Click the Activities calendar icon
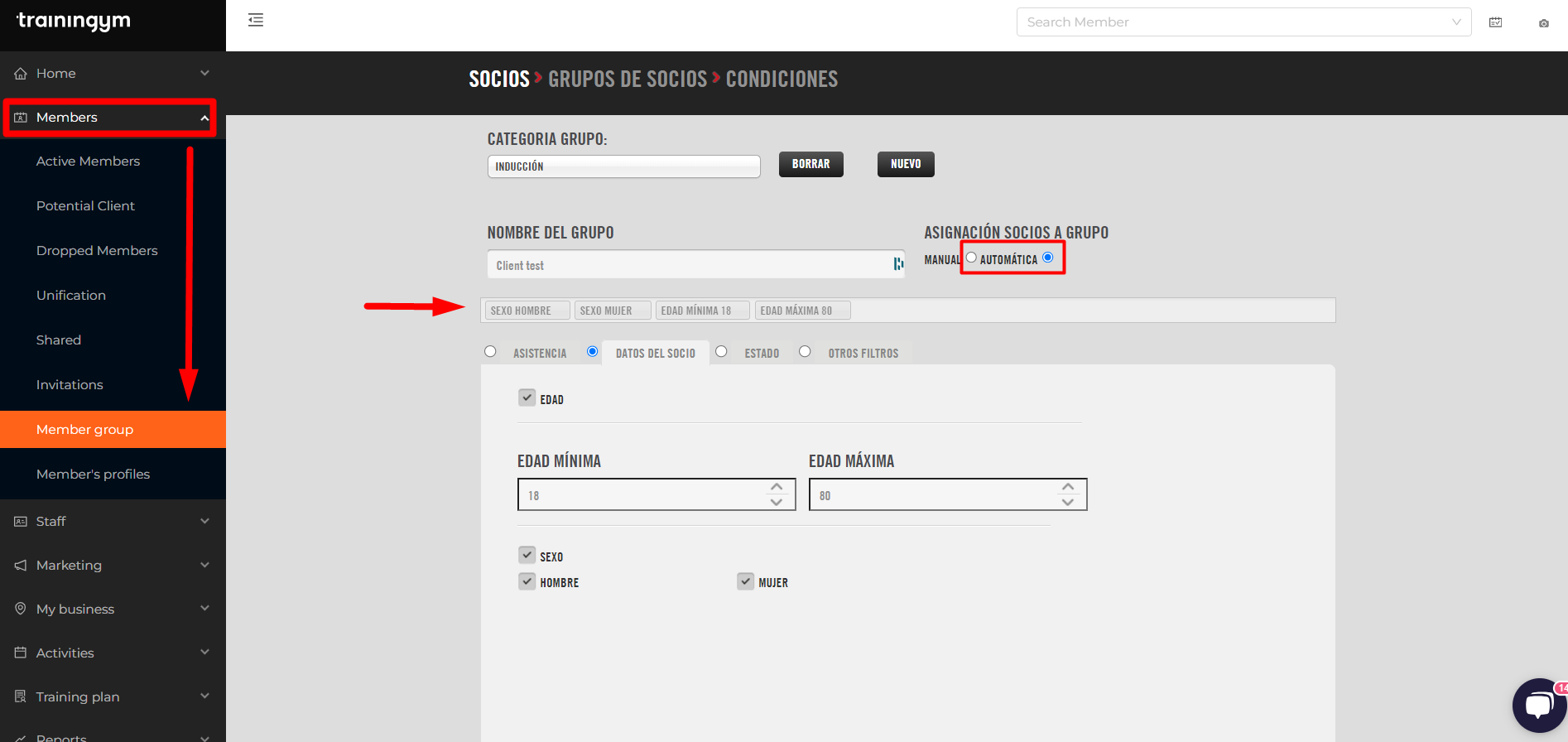 tap(21, 653)
